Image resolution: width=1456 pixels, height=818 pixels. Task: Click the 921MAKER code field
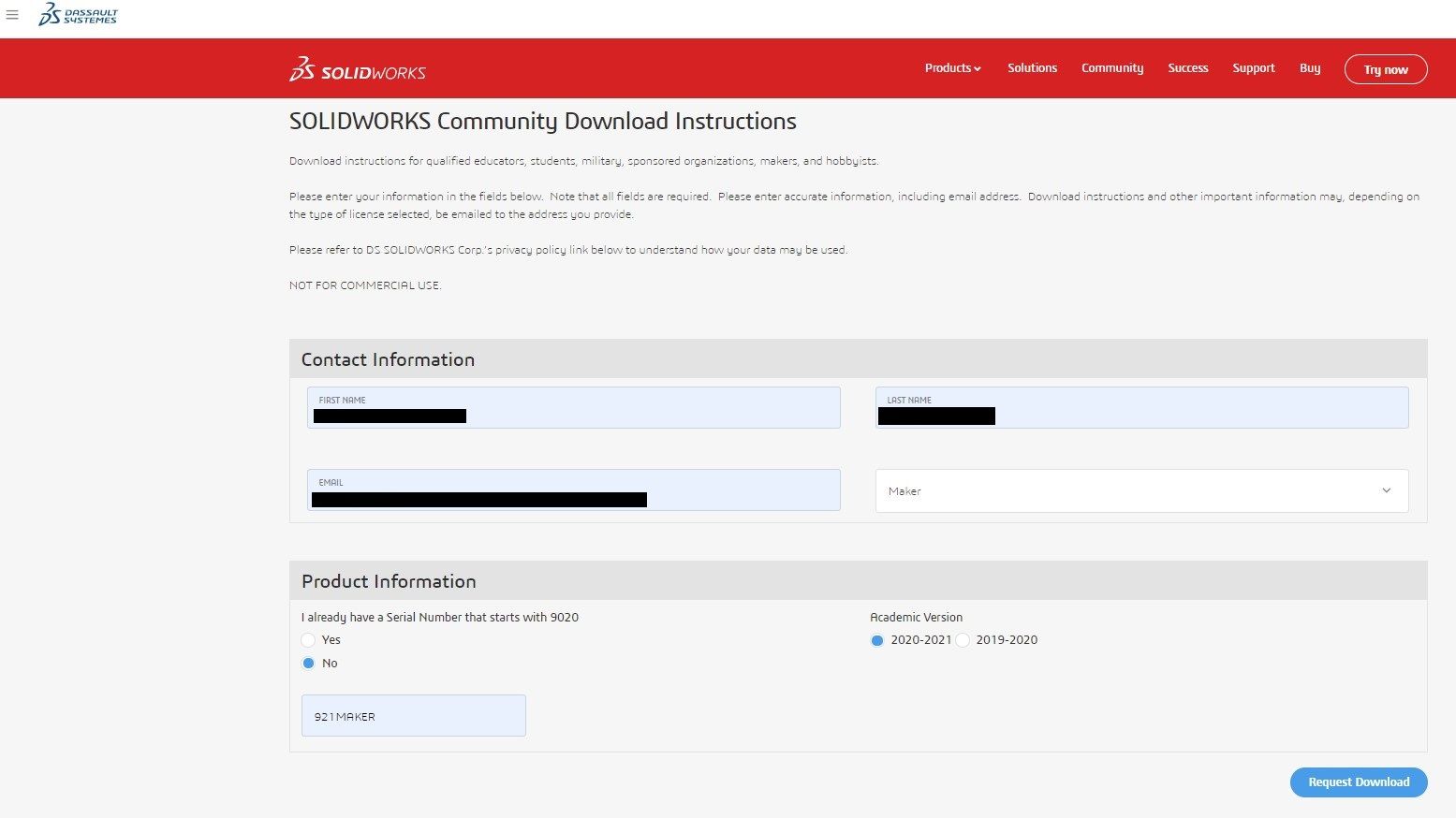click(x=414, y=716)
